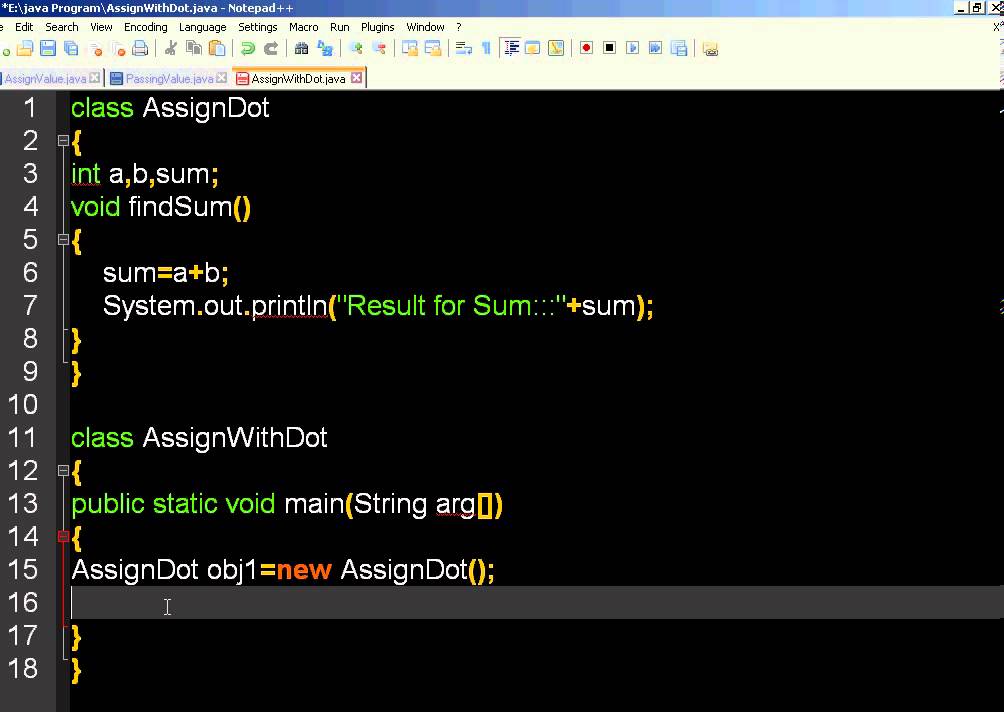This screenshot has width=1004, height=712.
Task: Close the AssignValue.java tab
Action: coord(95,77)
